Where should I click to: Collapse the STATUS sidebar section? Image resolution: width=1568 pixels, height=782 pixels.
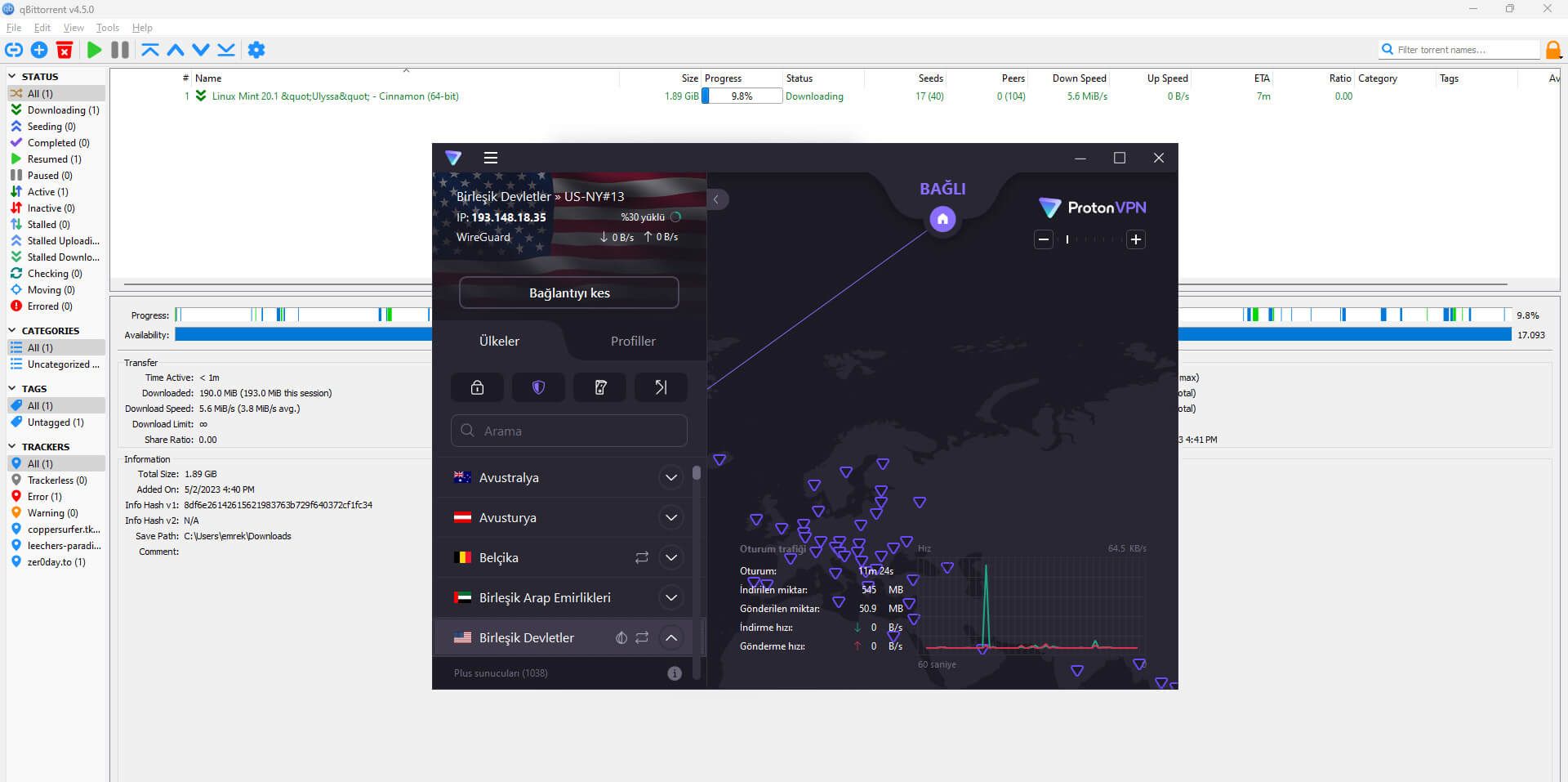[x=12, y=76]
